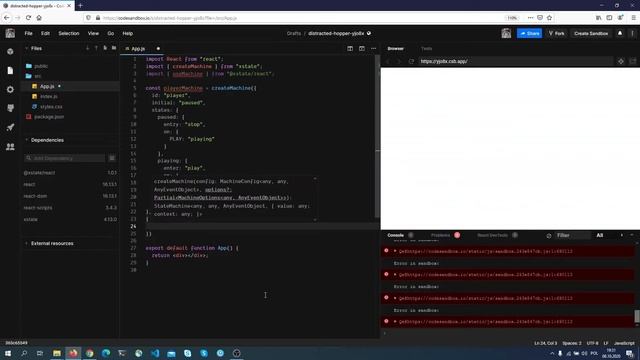The width and height of the screenshot is (640, 360).
Task: Open the user avatar in the header
Action: click(506, 33)
